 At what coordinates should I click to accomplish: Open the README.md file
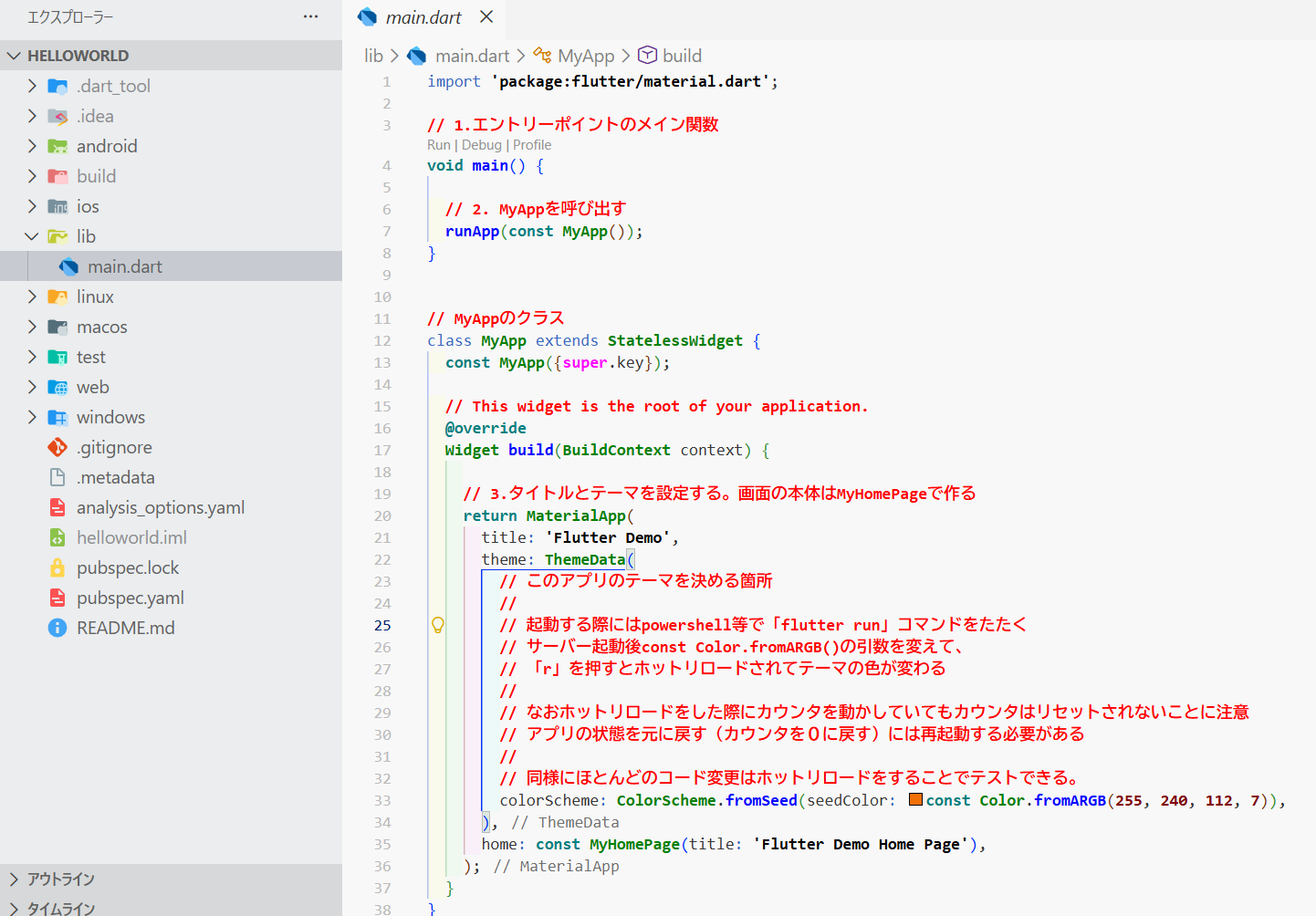(x=171, y=628)
